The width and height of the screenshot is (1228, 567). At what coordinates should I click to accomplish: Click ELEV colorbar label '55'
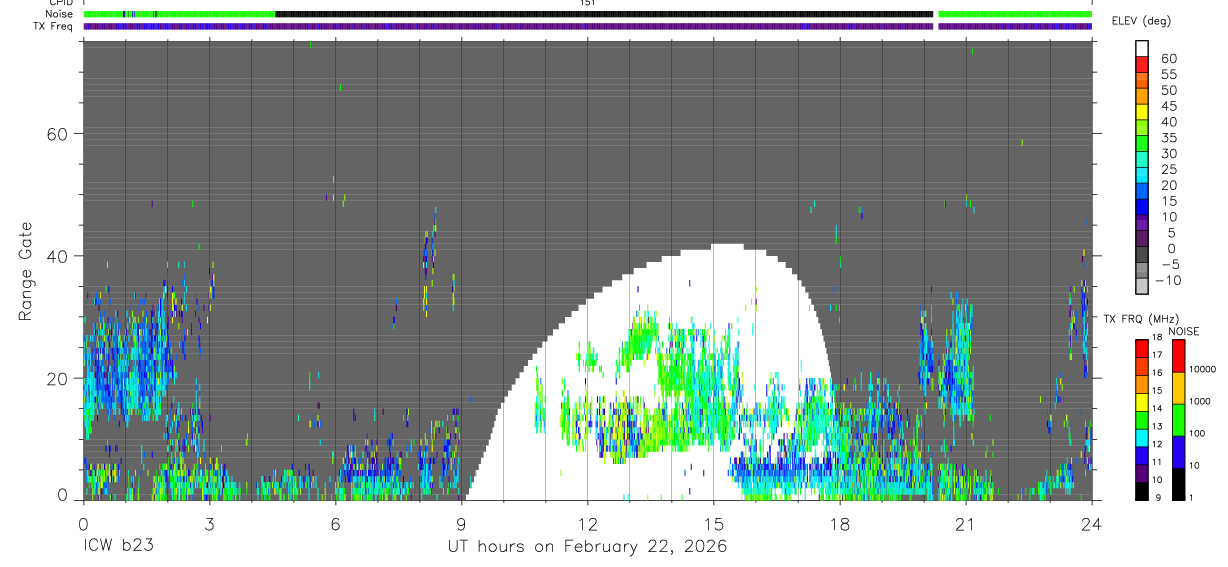tap(1169, 74)
